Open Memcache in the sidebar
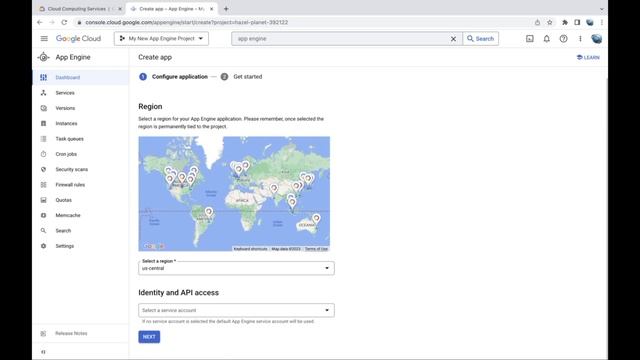Viewport: 640px width, 360px height. 80,216
